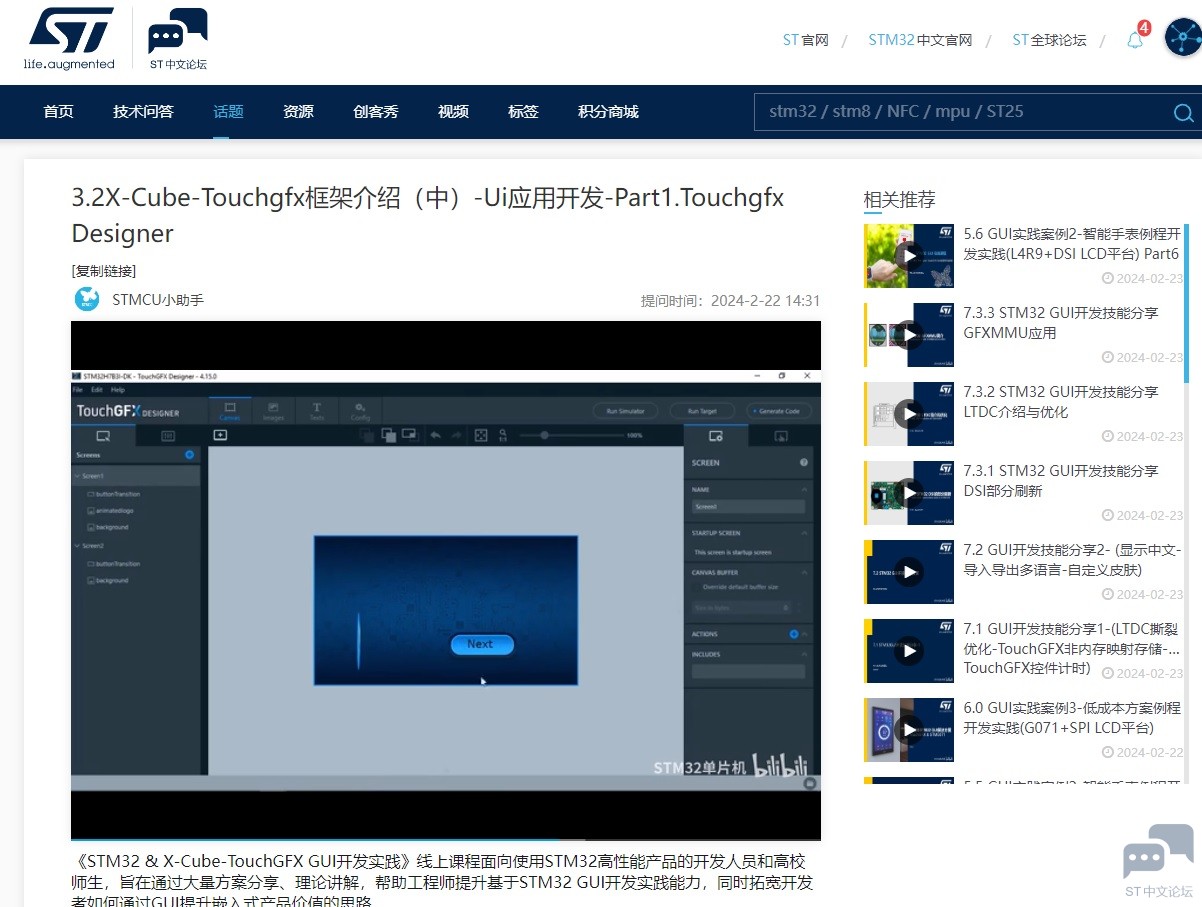The image size is (1202, 907).
Task: Open 7.1 GUI开发技能分享1 title link
Action: pyautogui.click(x=1072, y=648)
